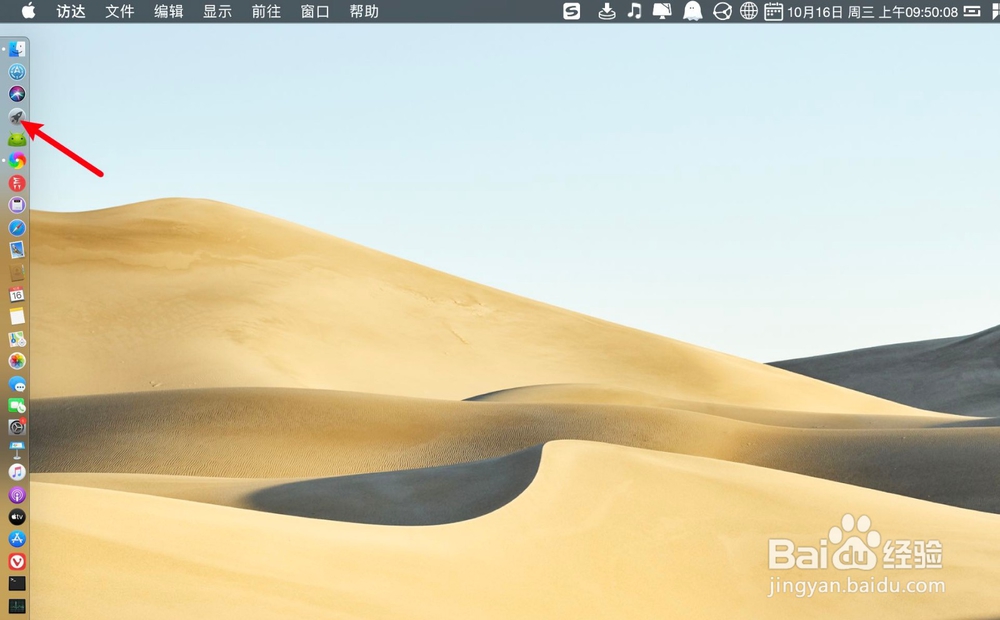Open Contacts book in Dock
The height and width of the screenshot is (620, 1000).
point(17,272)
